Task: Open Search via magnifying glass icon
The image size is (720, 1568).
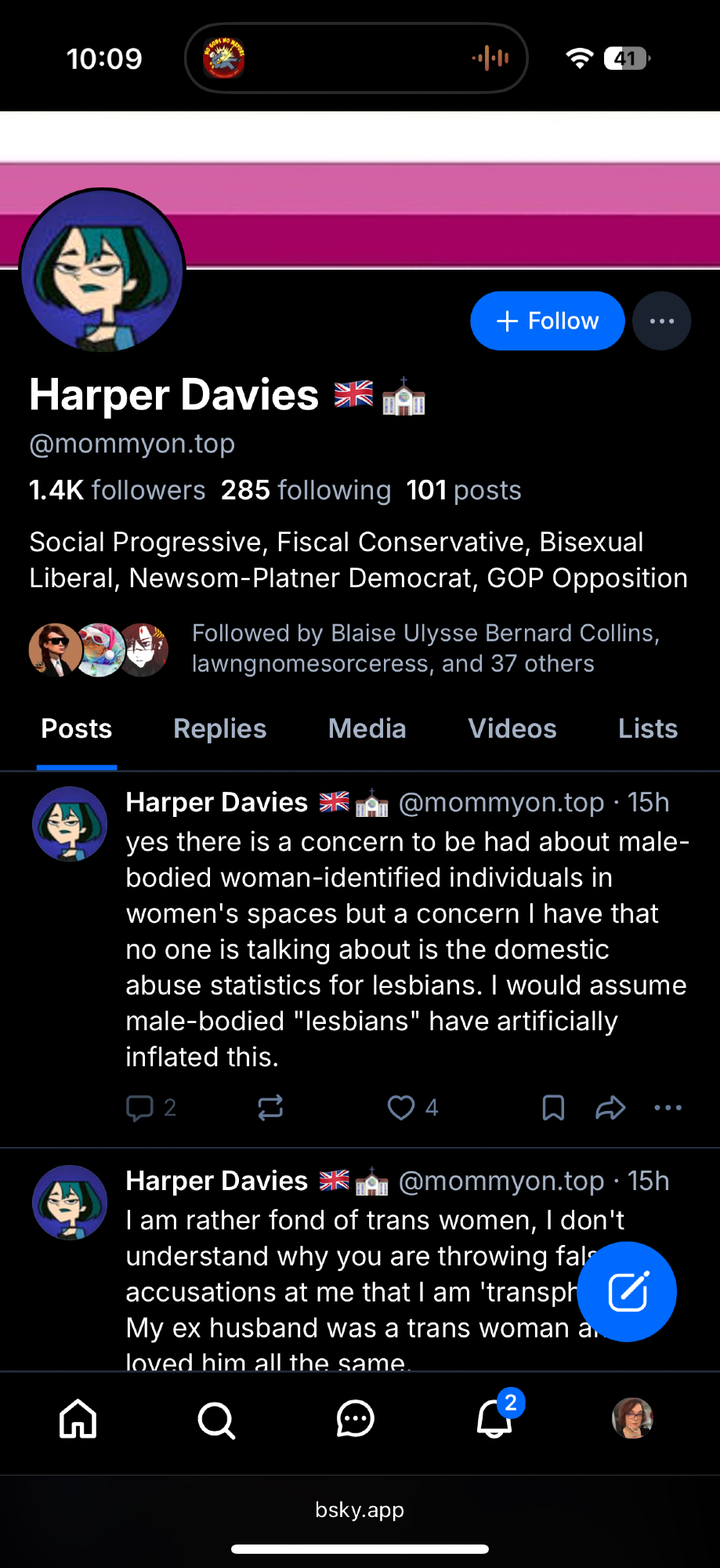Action: pyautogui.click(x=216, y=1419)
